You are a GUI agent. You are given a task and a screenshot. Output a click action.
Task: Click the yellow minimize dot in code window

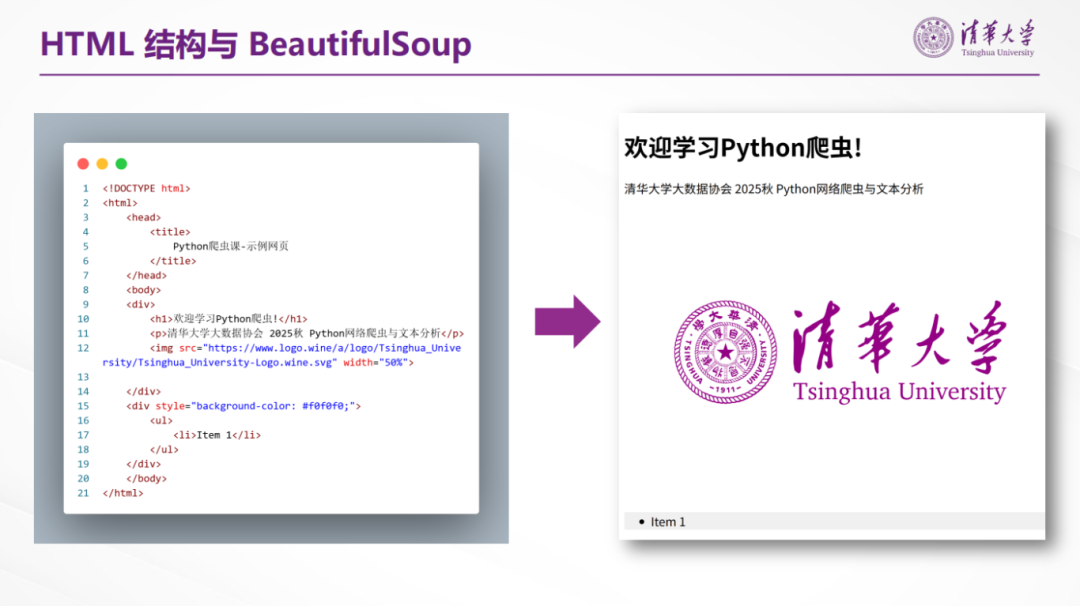102,164
